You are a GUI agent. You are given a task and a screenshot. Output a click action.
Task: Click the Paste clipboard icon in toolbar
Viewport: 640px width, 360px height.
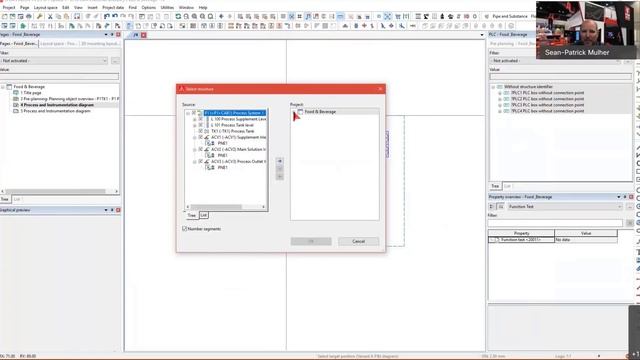pos(66,16)
